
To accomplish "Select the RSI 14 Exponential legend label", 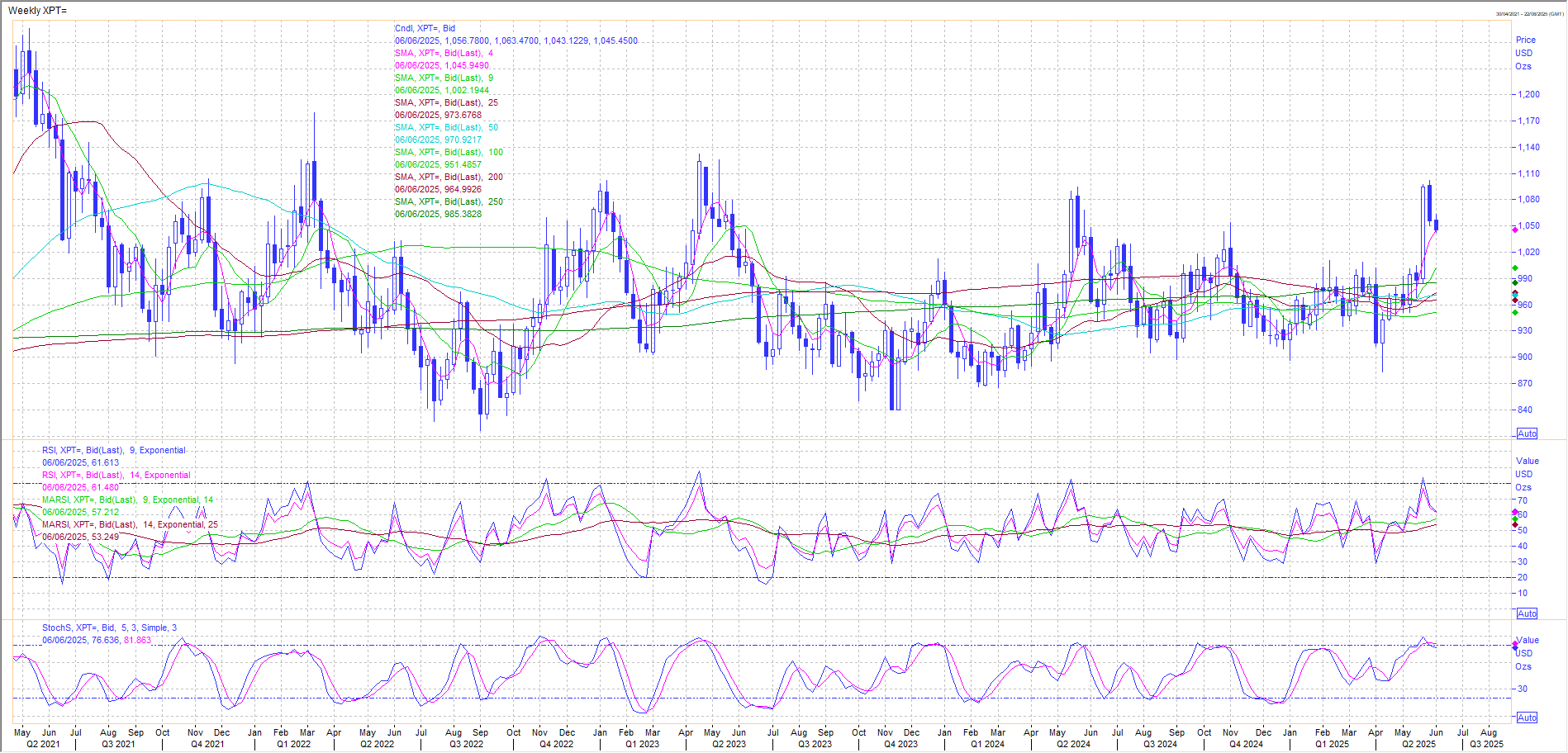I will [116, 475].
